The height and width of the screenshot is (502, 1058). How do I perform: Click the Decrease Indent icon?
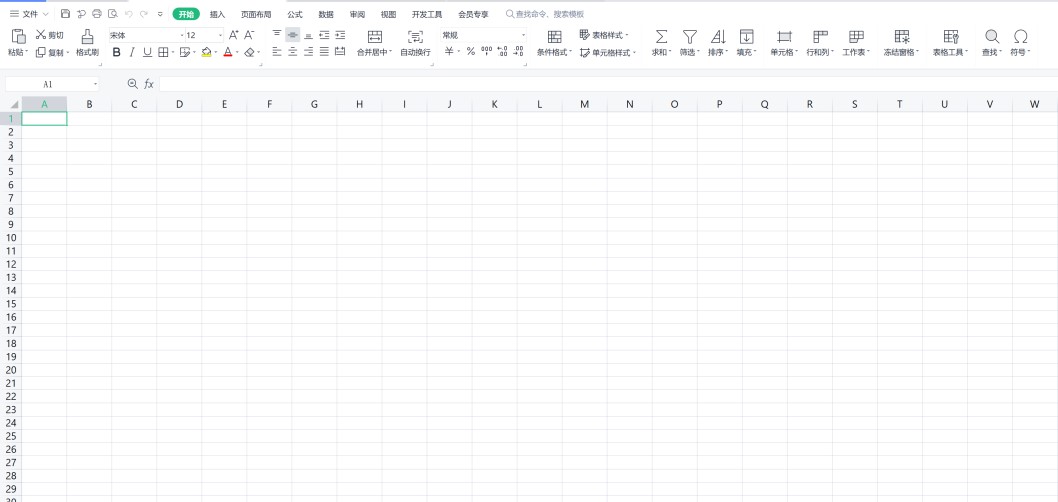(325, 35)
